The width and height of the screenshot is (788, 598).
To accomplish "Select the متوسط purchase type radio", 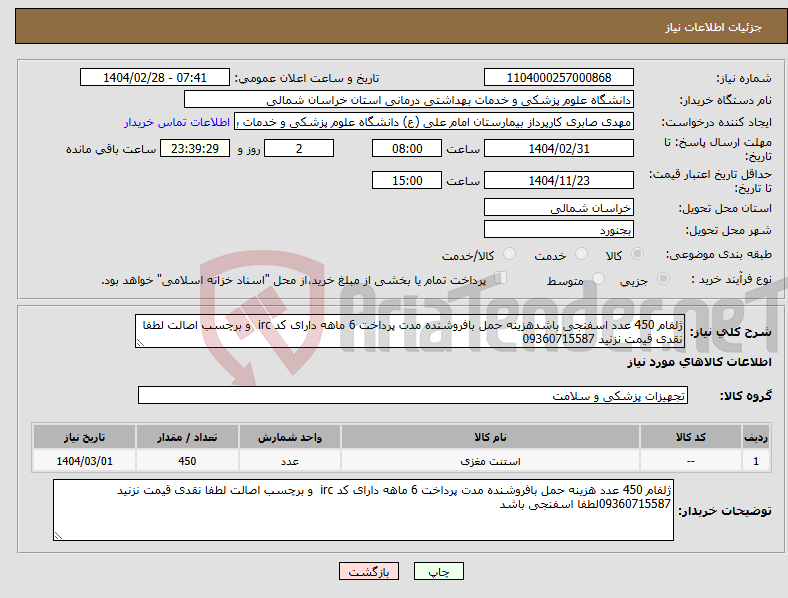I will 599,278.
